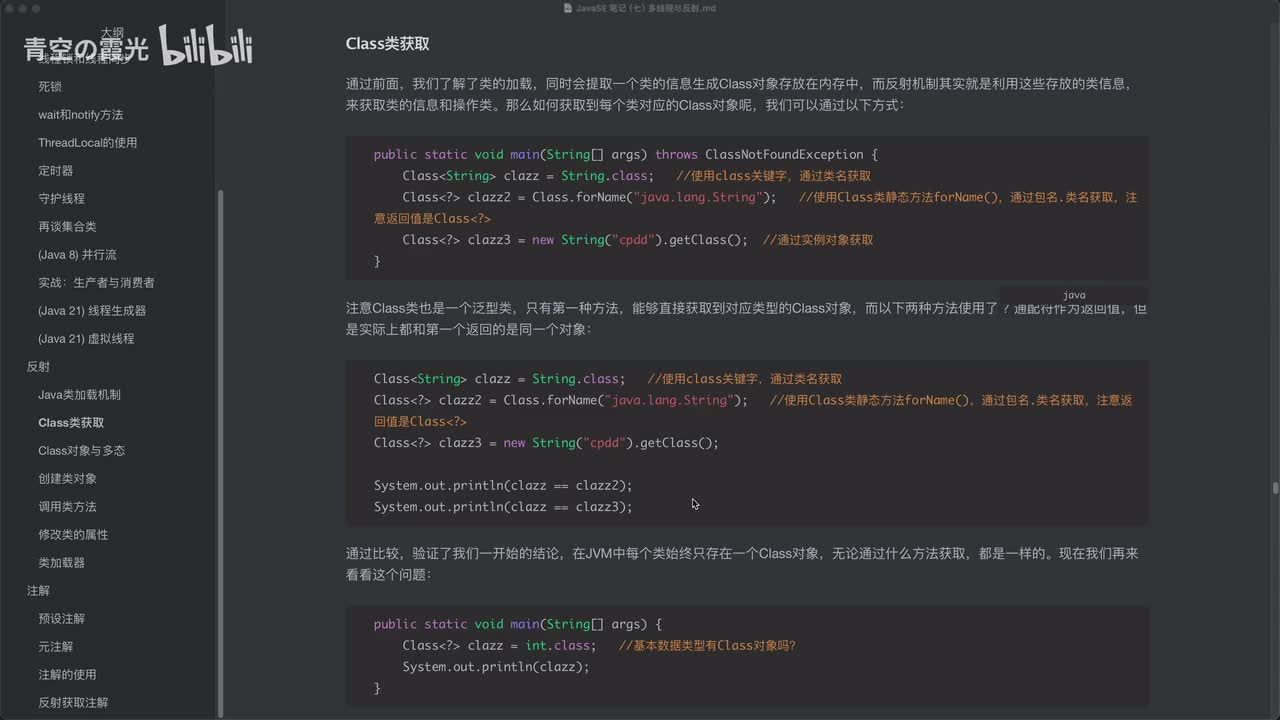Image resolution: width=1280 pixels, height=720 pixels.
Task: Go to the 注解 top-level heading
Action: pos(38,591)
